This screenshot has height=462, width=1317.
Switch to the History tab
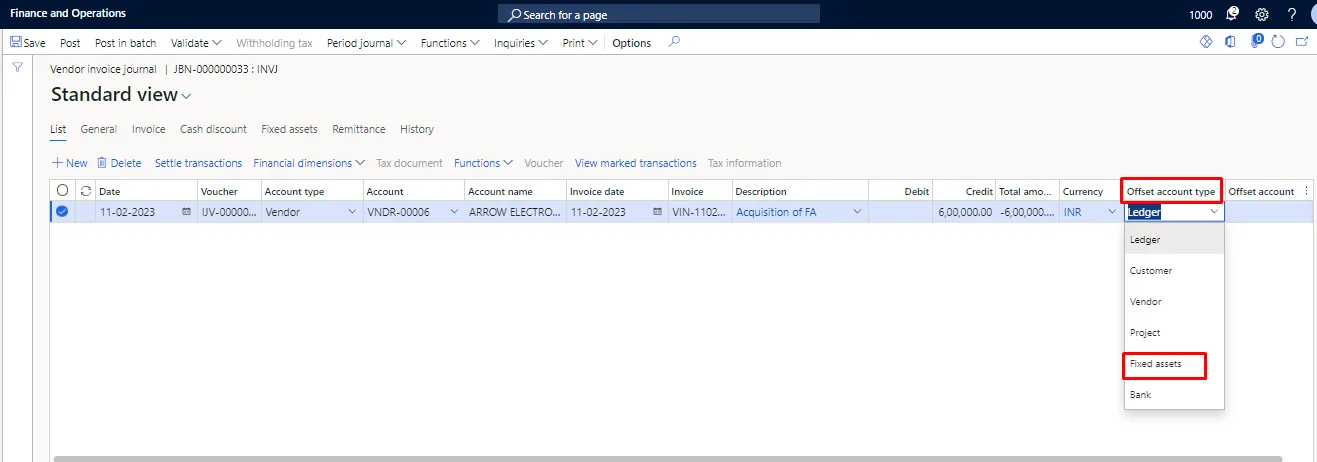pyautogui.click(x=417, y=129)
